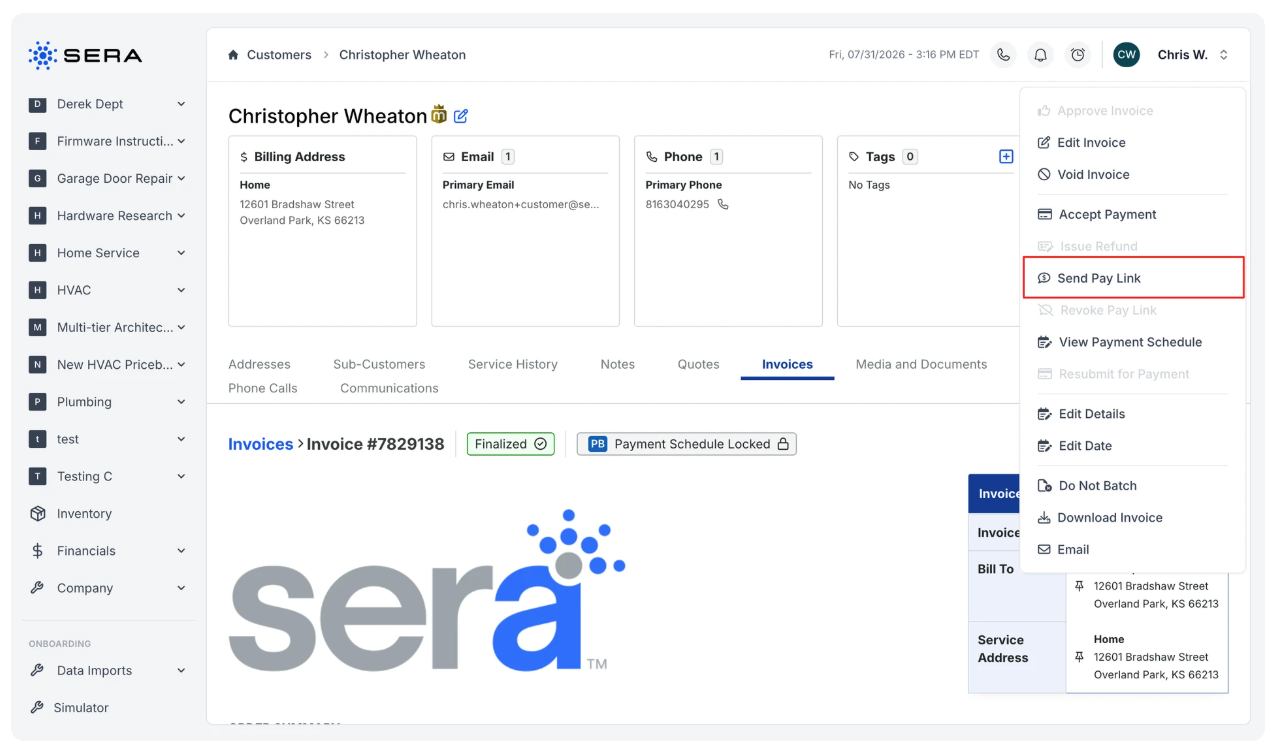Click the pin icon beside Service Address
The height and width of the screenshot is (745, 1269).
(1079, 657)
